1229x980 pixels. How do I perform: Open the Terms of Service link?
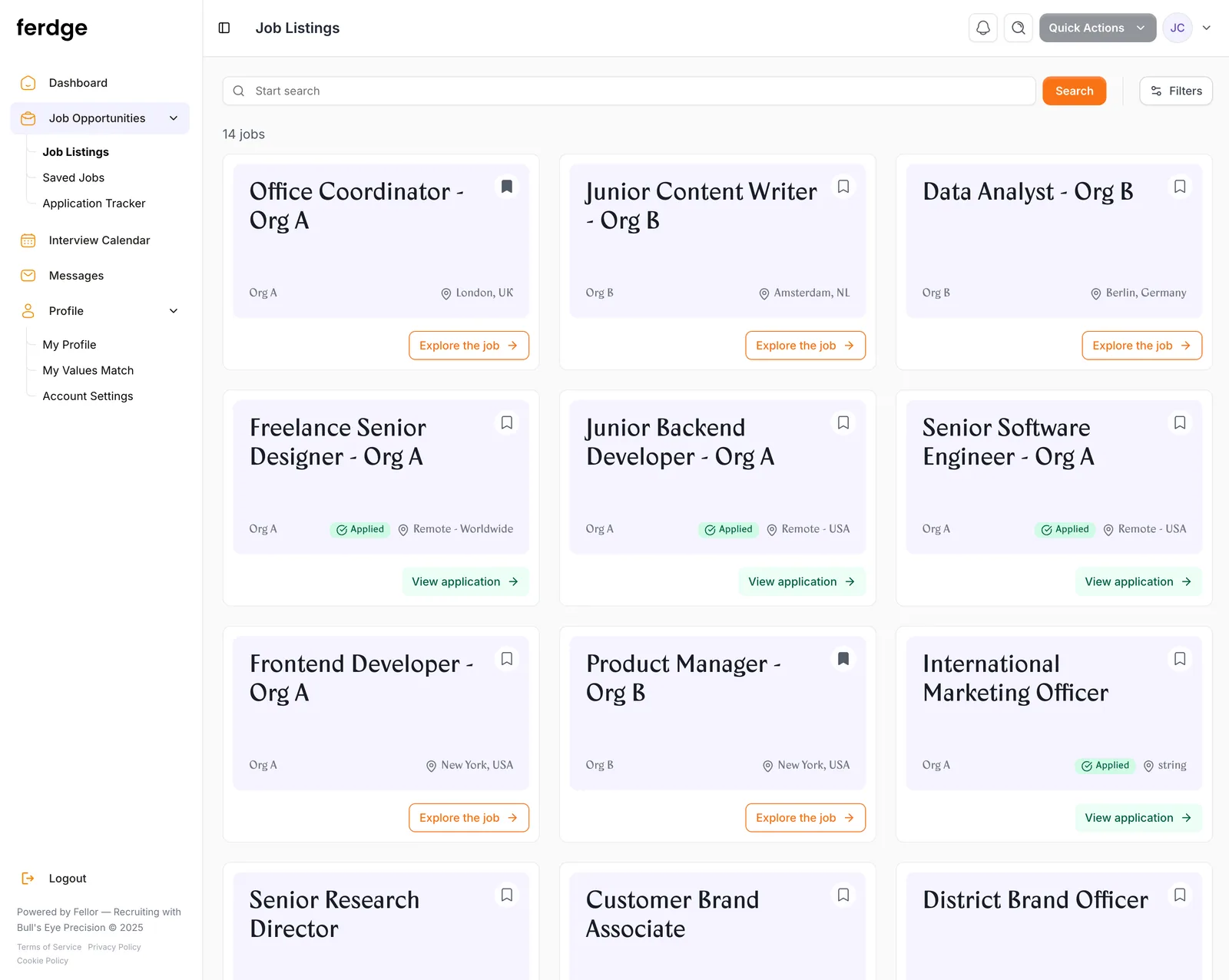[x=49, y=947]
